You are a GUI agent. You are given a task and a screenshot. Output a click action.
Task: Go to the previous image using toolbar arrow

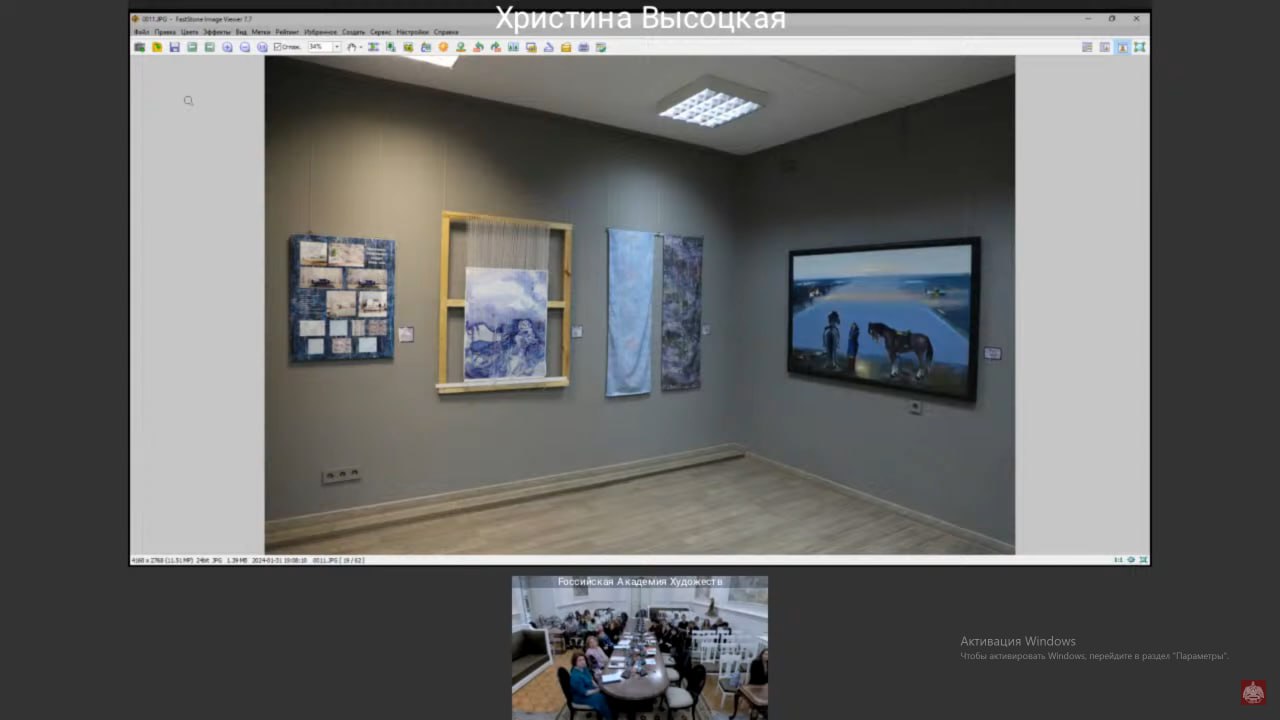click(x=192, y=47)
